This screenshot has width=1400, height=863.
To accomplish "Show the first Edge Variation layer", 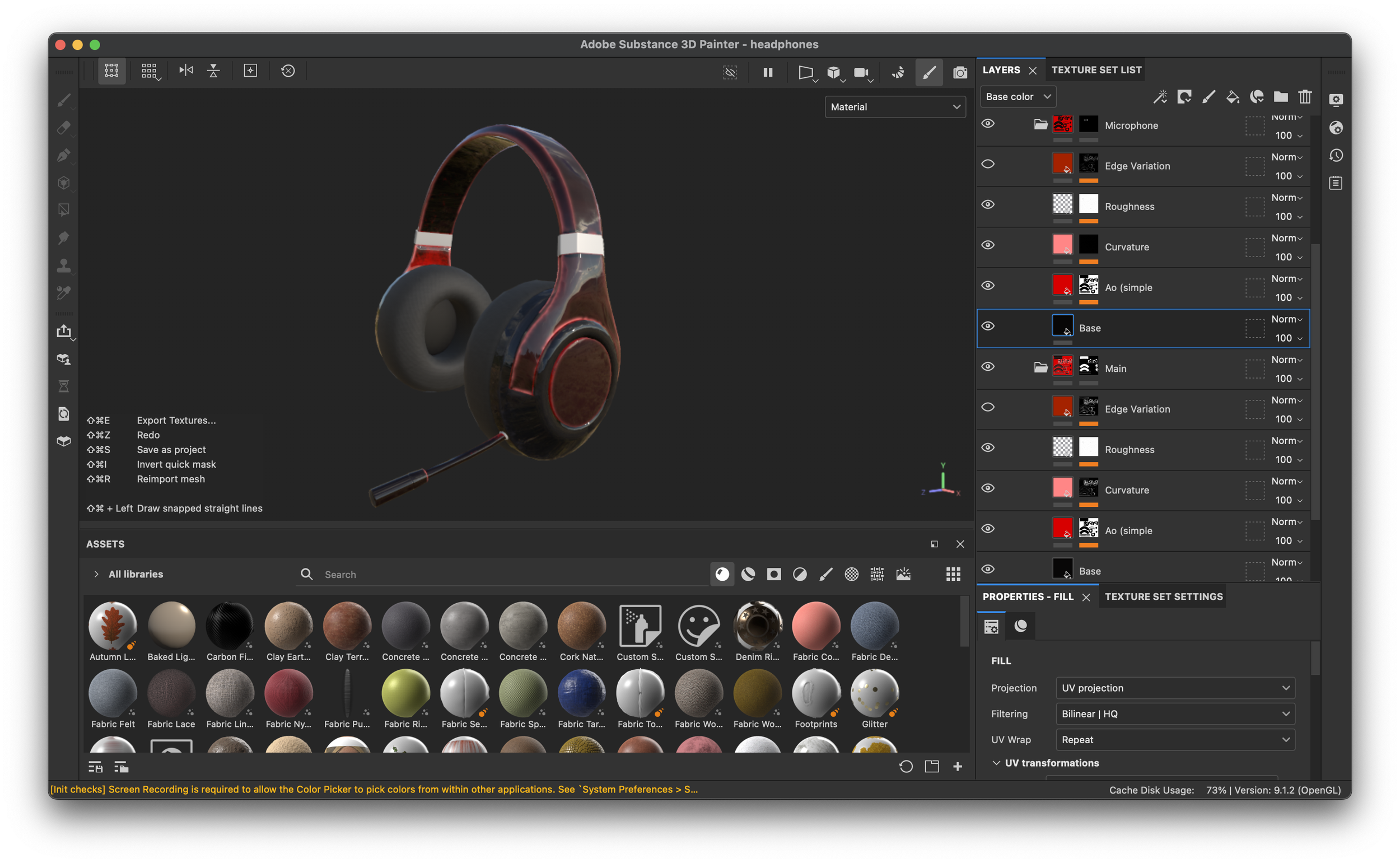I will click(988, 165).
